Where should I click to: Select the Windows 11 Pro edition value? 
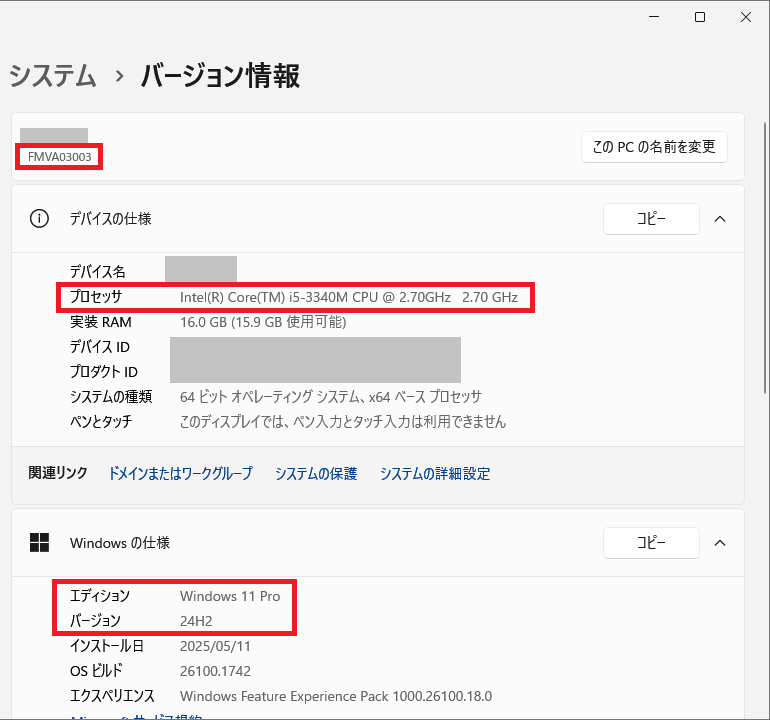tap(230, 596)
